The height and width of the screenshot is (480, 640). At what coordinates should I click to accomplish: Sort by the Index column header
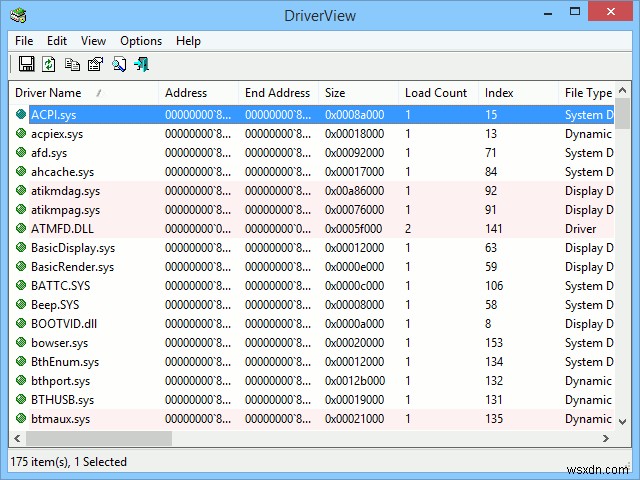[x=518, y=93]
